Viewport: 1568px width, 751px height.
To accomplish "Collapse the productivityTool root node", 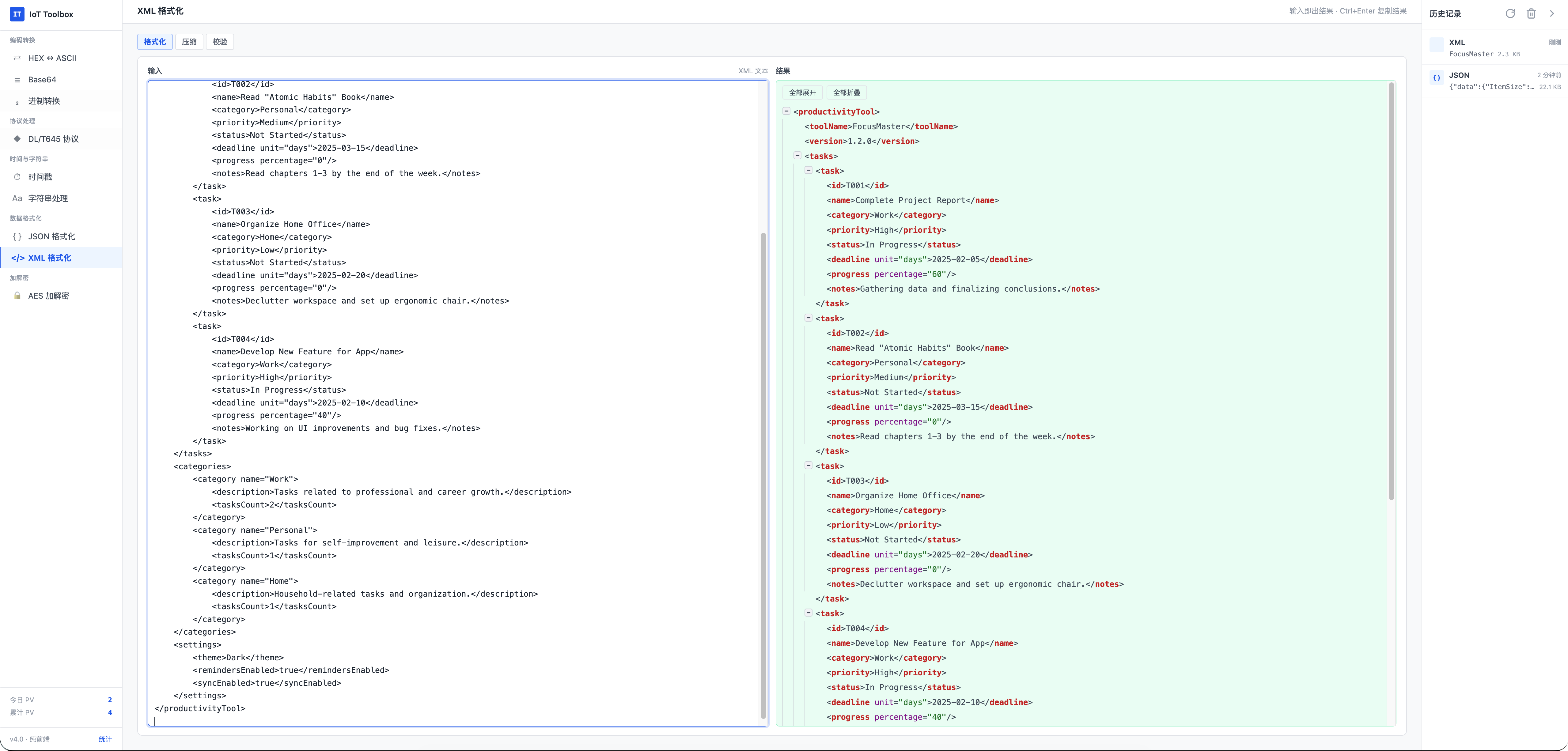I will 786,111.
